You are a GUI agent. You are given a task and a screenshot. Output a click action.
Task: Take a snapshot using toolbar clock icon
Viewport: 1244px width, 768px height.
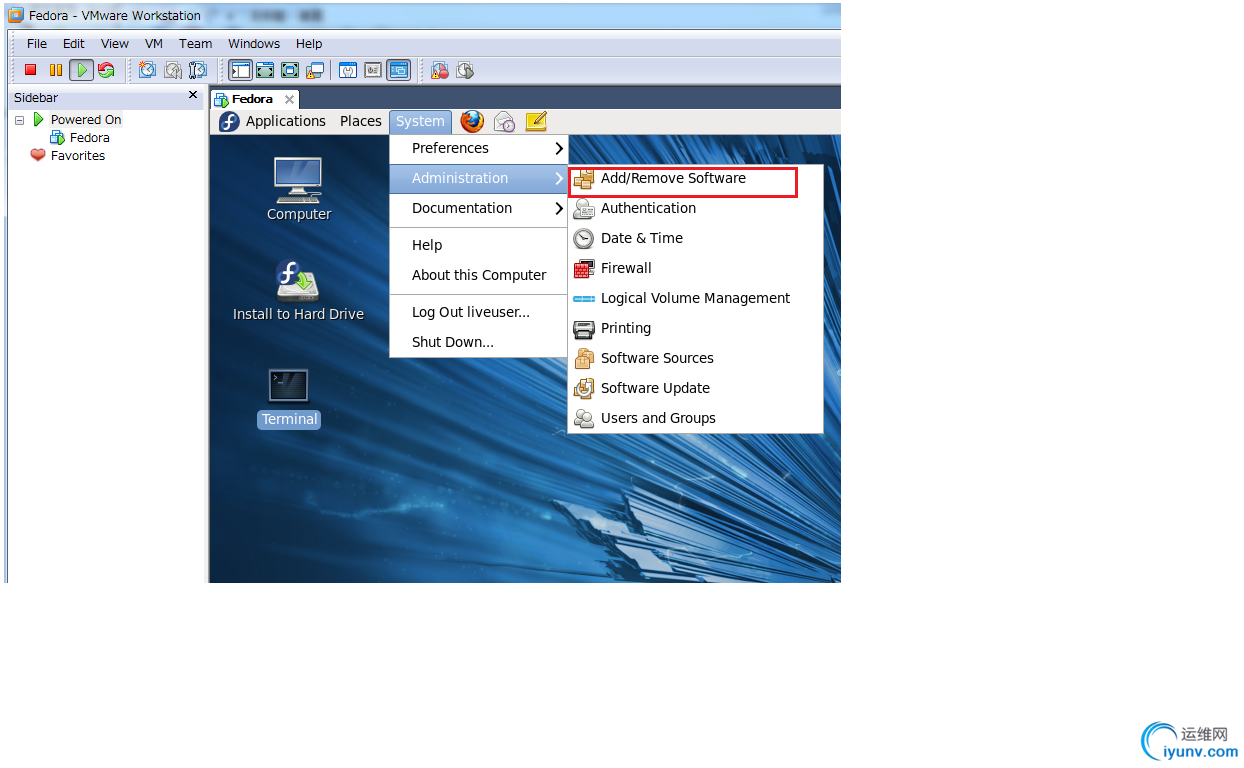147,70
